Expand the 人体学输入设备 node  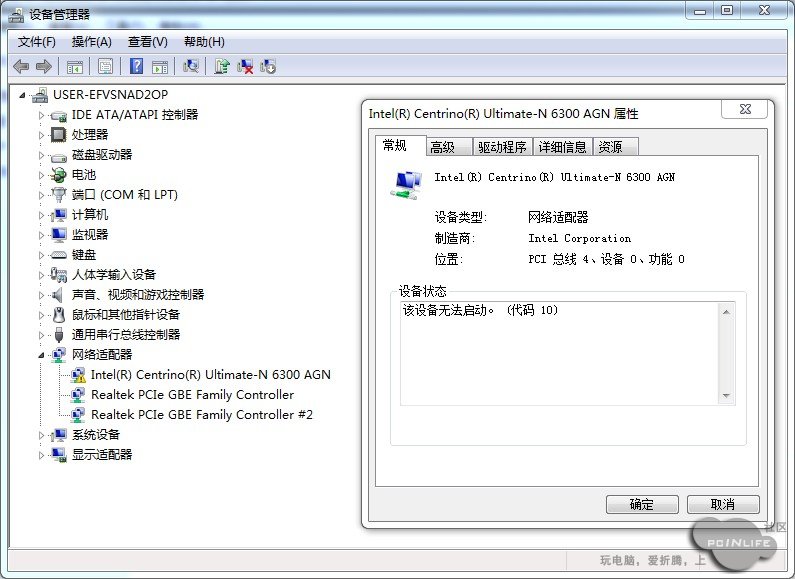[42, 275]
